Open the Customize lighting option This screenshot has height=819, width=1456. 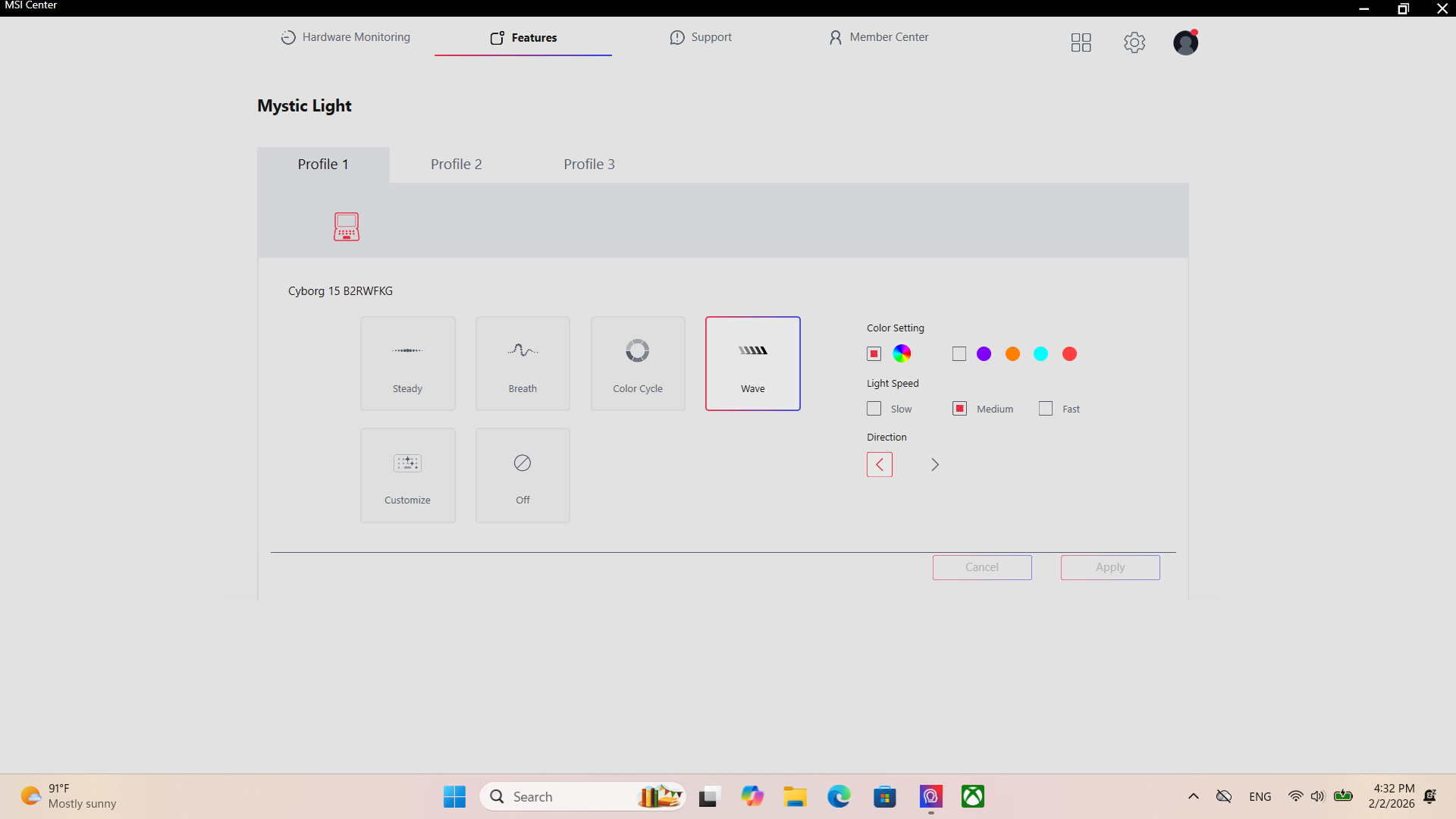click(407, 475)
